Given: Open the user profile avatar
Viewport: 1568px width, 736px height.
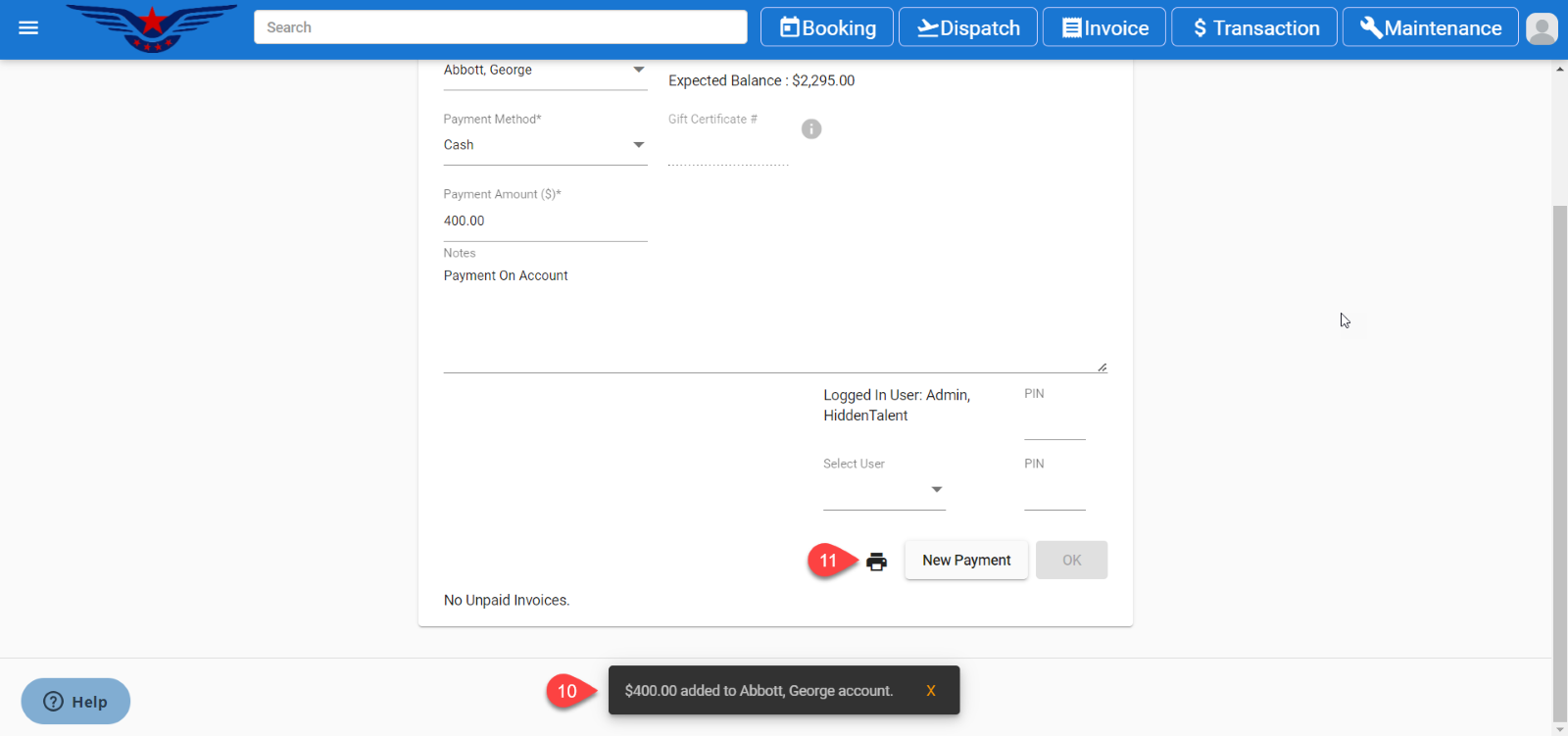Looking at the screenshot, I should tap(1542, 28).
